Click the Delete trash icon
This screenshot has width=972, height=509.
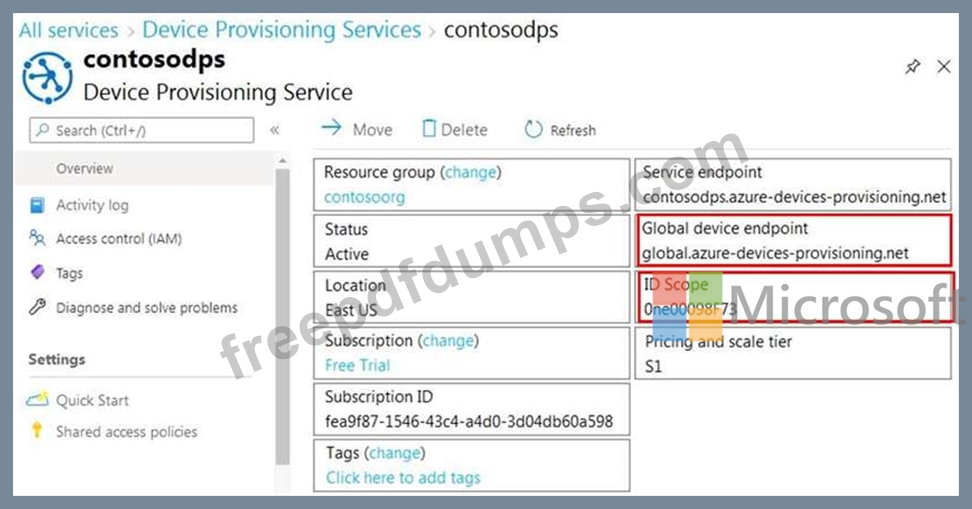coord(428,128)
